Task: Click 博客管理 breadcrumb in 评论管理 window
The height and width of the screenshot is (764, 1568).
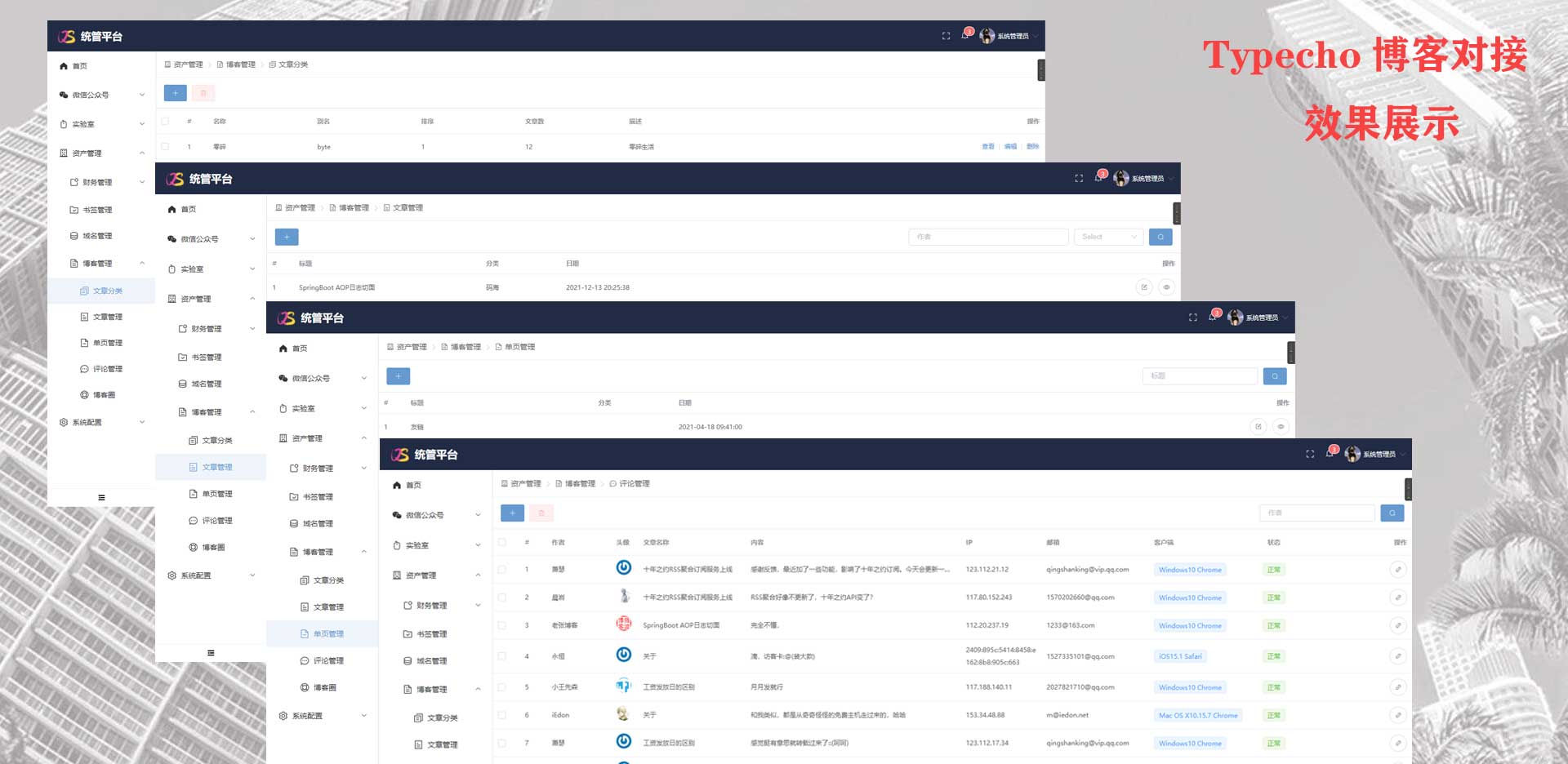Action: 576,484
